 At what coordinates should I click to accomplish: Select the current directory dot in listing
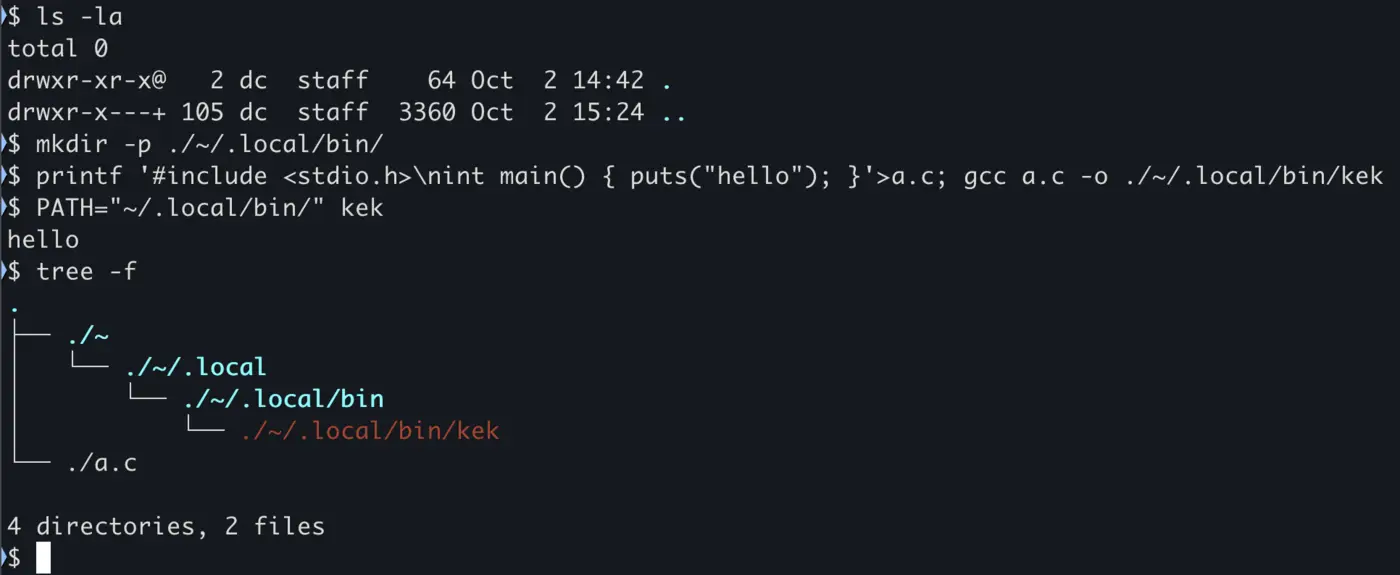(667, 80)
